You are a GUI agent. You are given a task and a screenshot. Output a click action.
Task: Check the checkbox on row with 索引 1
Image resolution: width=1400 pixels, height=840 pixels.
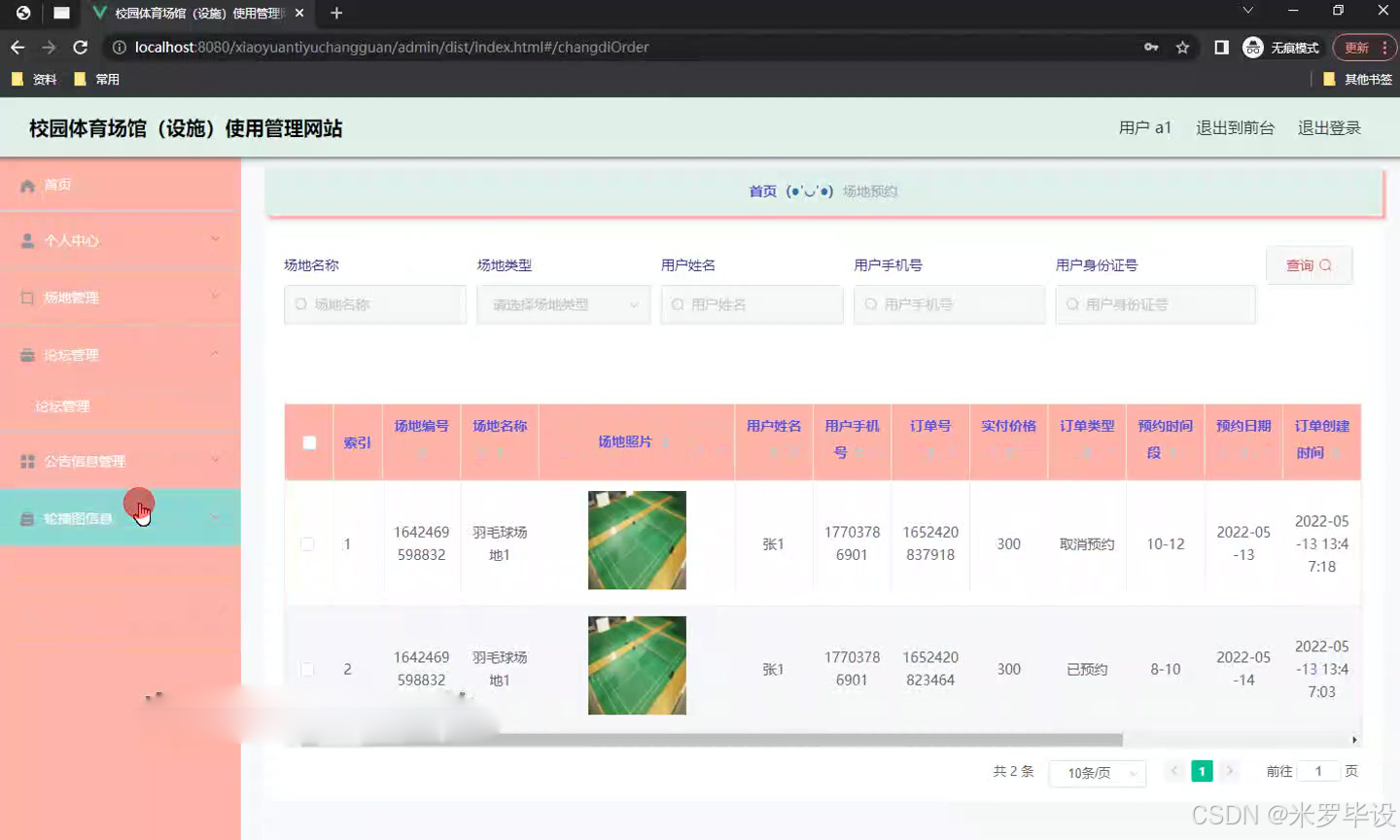click(308, 543)
